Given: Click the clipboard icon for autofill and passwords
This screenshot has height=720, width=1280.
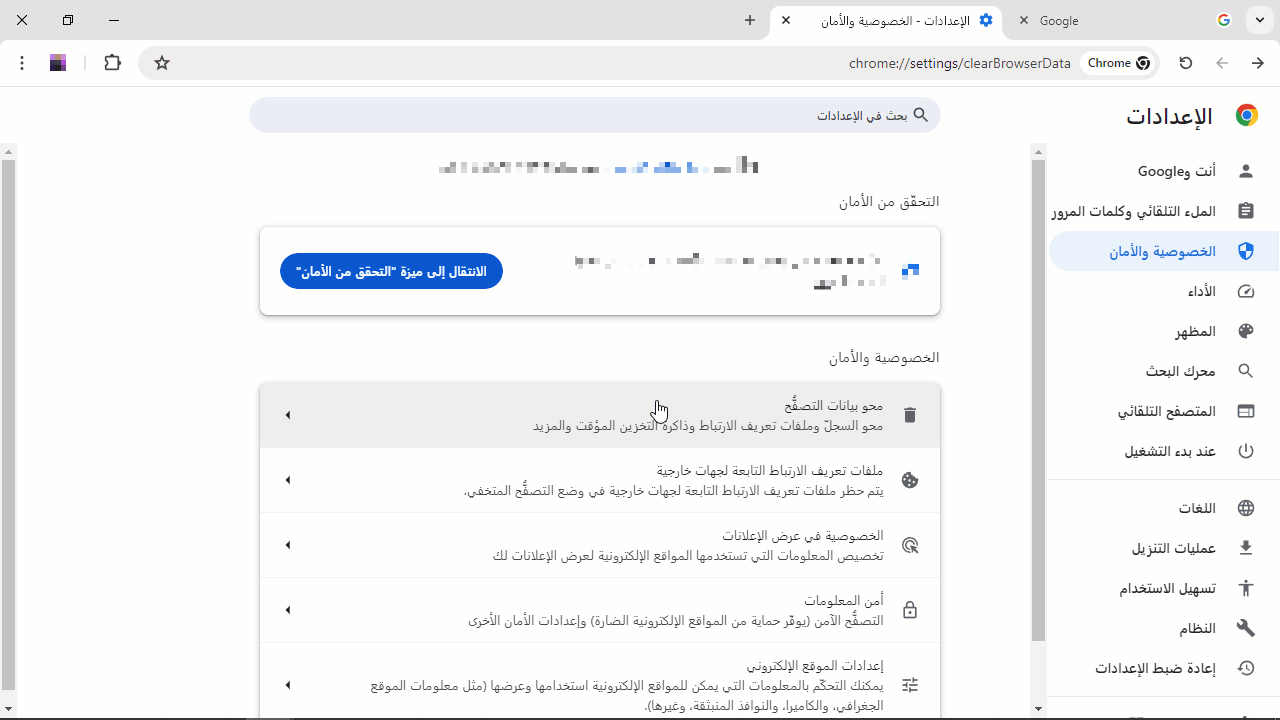Looking at the screenshot, I should click(x=1246, y=211).
